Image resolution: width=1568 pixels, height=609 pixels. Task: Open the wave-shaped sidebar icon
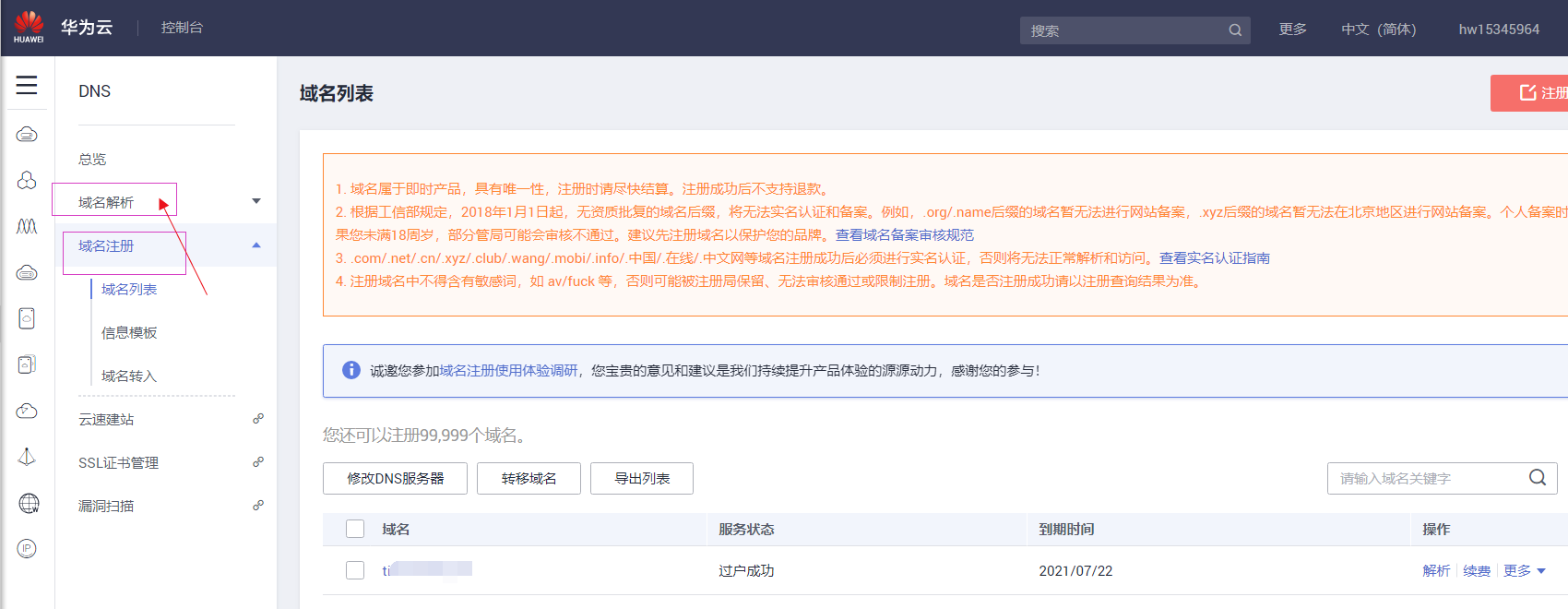tap(27, 226)
